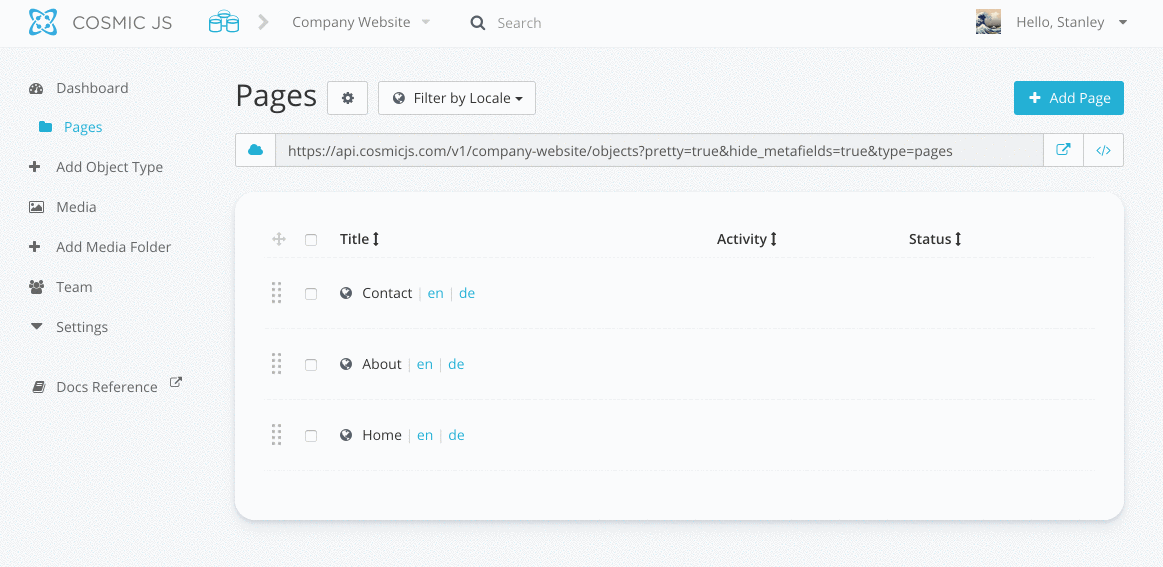
Task: Click the Add Page button
Action: [1068, 98]
